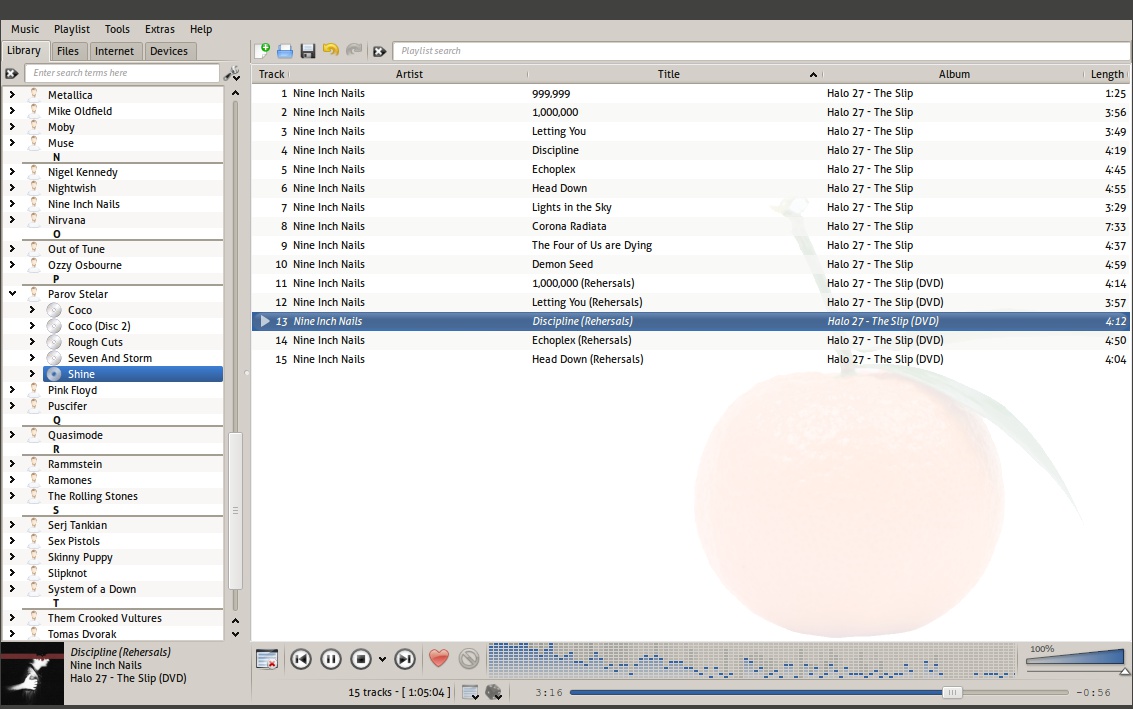
Task: Open the Music menu
Action: click(25, 30)
